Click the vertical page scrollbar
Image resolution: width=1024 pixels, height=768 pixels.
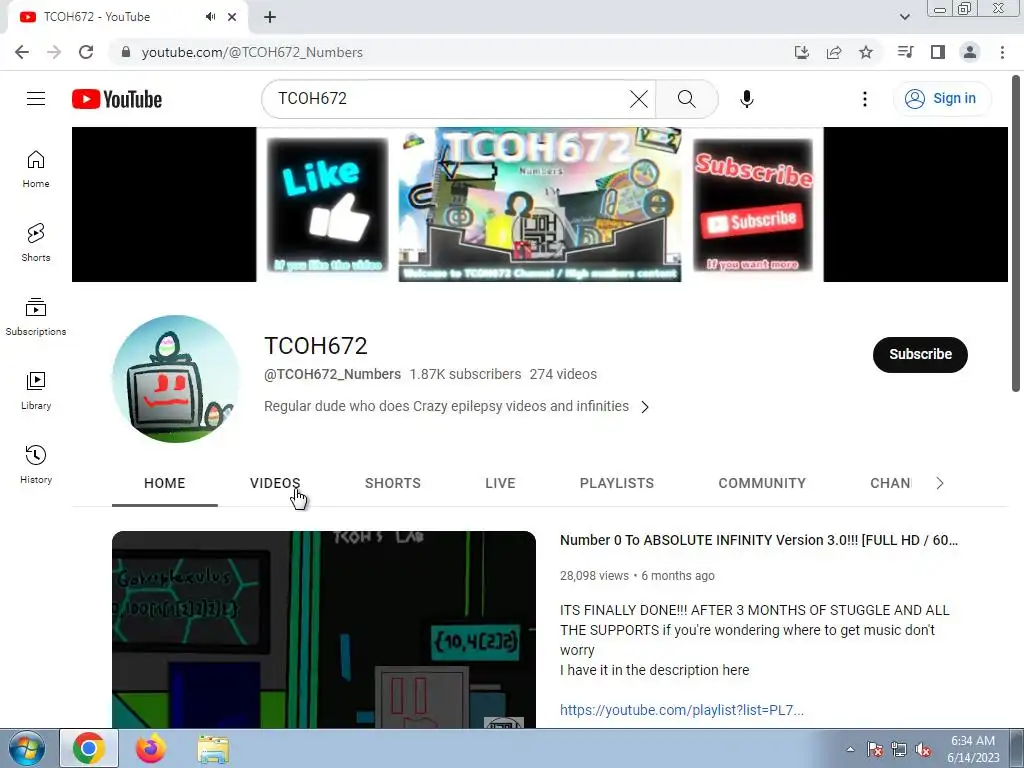point(1016,234)
